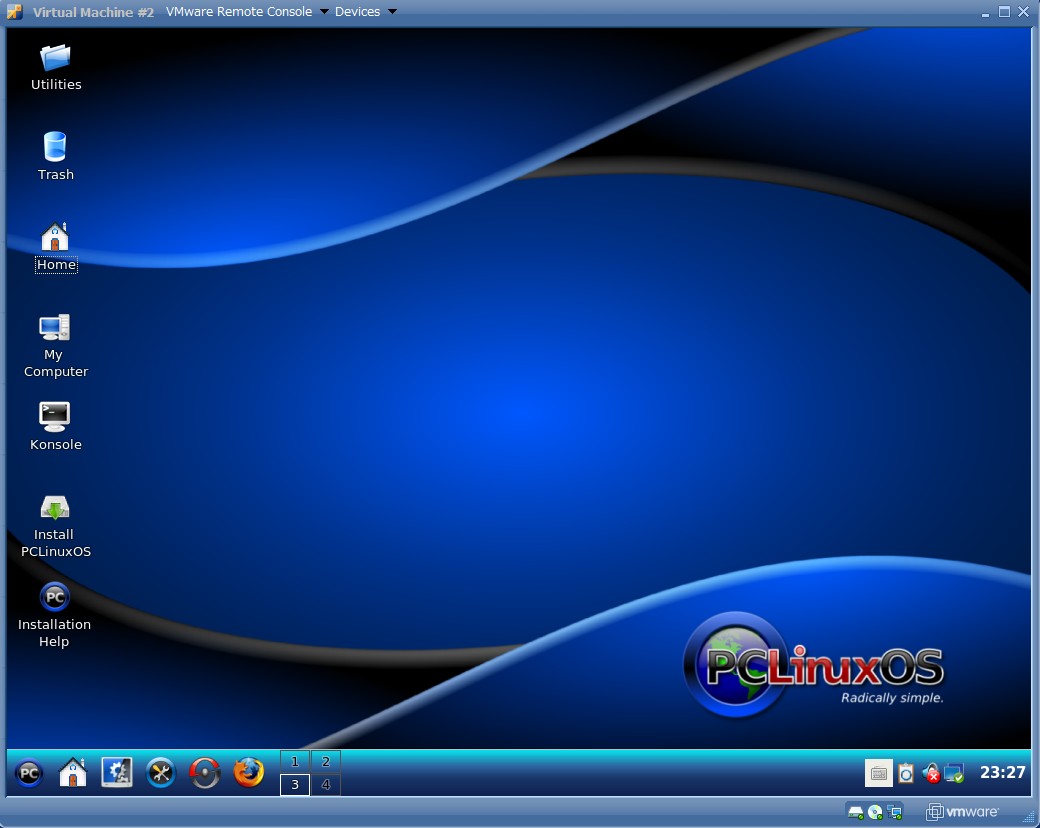Click the network monitor tray icon
The height and width of the screenshot is (828, 1040).
(x=954, y=773)
